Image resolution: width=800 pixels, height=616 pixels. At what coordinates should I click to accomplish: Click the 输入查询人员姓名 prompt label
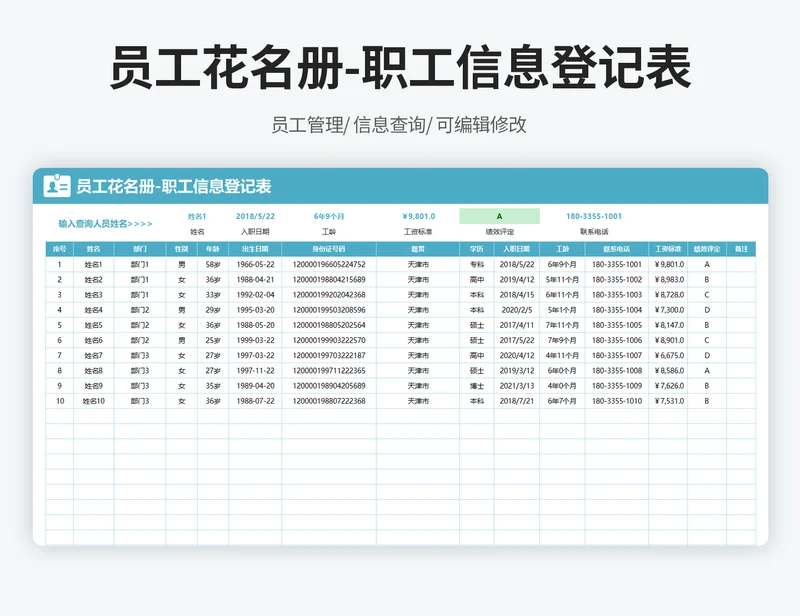(105, 224)
